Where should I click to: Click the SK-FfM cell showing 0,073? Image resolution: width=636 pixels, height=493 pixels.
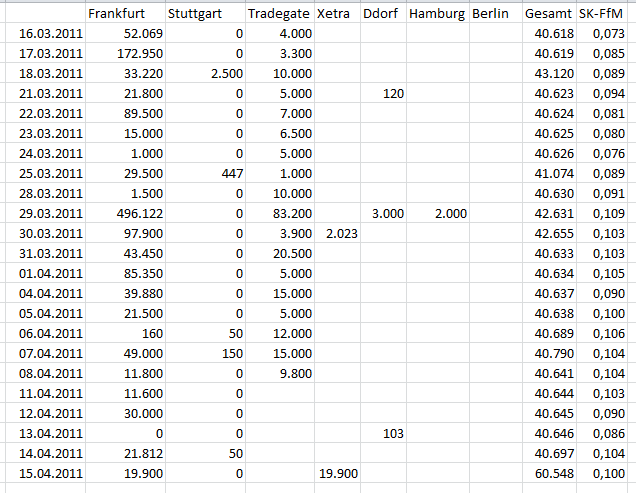pos(607,34)
